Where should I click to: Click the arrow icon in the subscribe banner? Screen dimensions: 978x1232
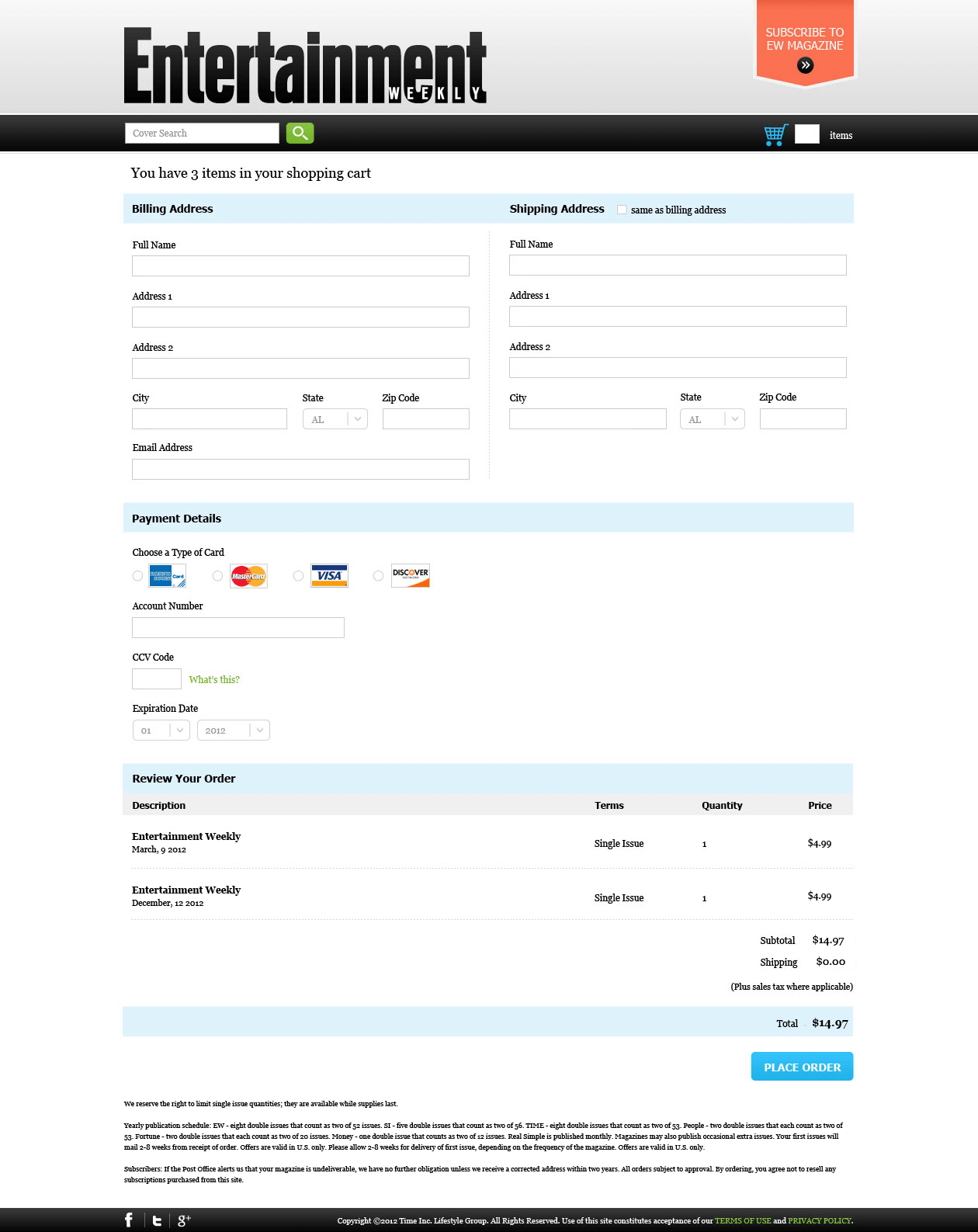point(805,65)
